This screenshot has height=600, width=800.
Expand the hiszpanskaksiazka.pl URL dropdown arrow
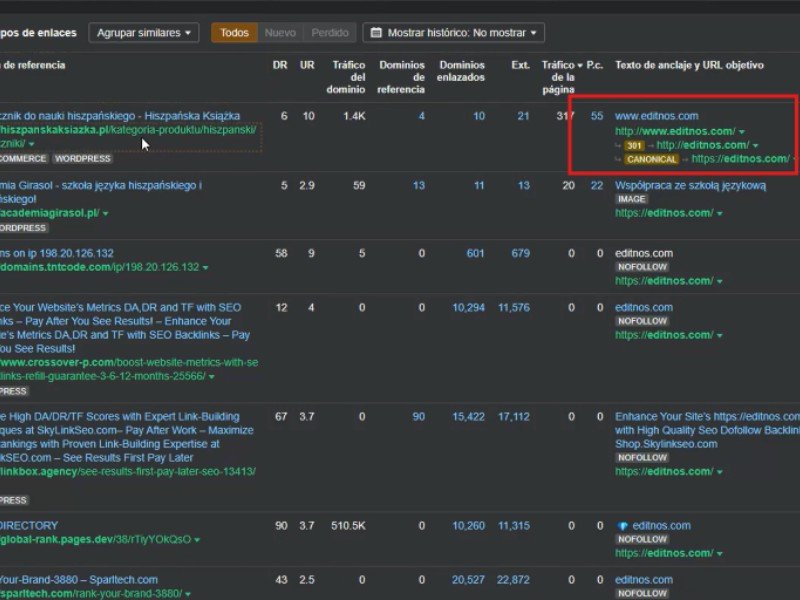pyautogui.click(x=32, y=144)
